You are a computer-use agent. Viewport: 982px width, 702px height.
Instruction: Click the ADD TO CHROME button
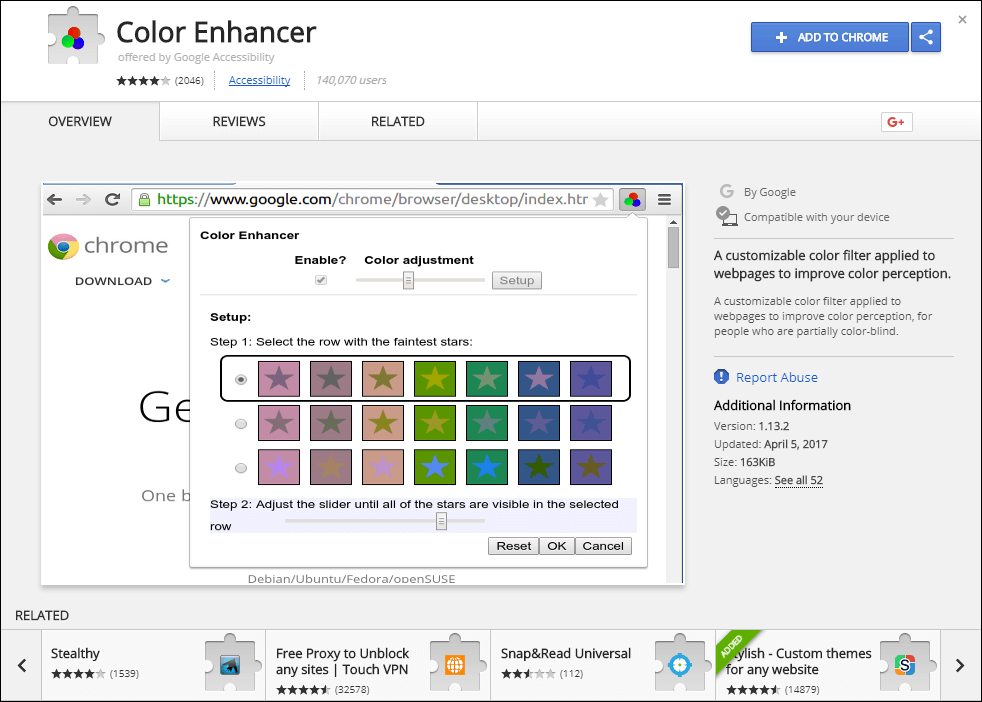[830, 38]
